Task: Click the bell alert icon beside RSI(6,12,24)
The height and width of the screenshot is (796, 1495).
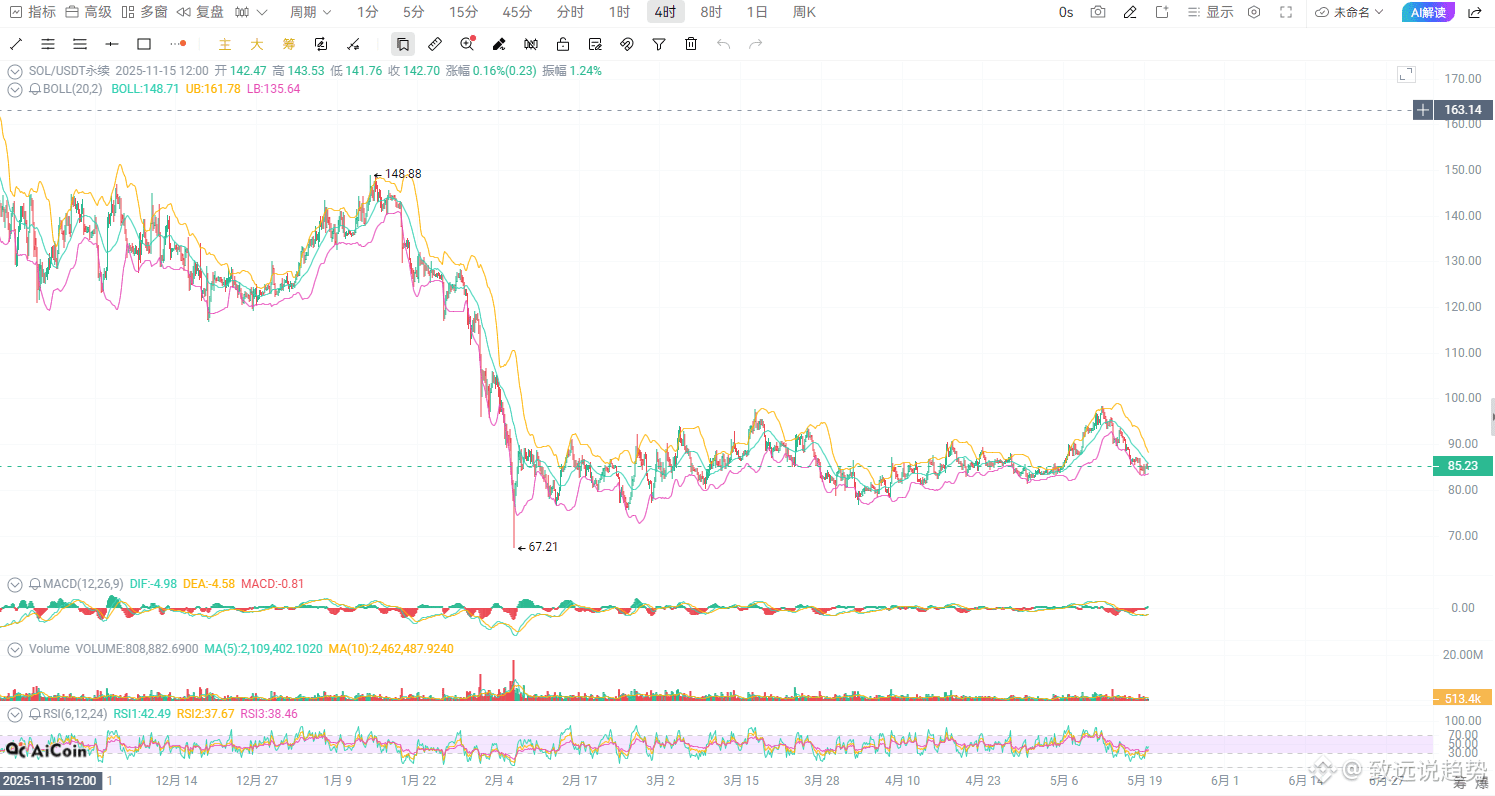Action: click(35, 714)
